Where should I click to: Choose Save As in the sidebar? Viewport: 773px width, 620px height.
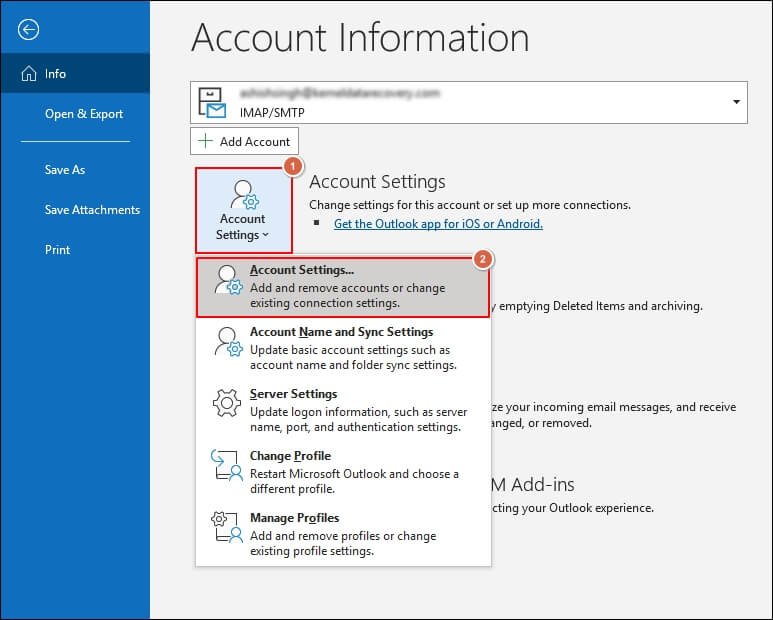75,170
